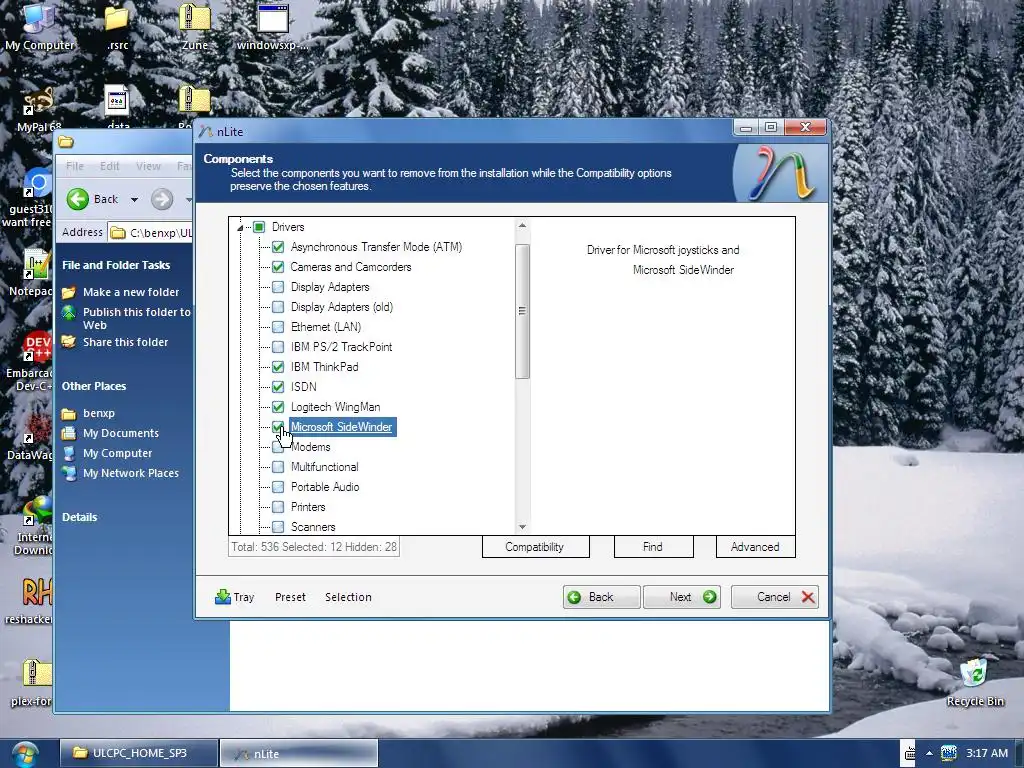The height and width of the screenshot is (768, 1024).
Task: Open nLite Selection menu
Action: (348, 597)
